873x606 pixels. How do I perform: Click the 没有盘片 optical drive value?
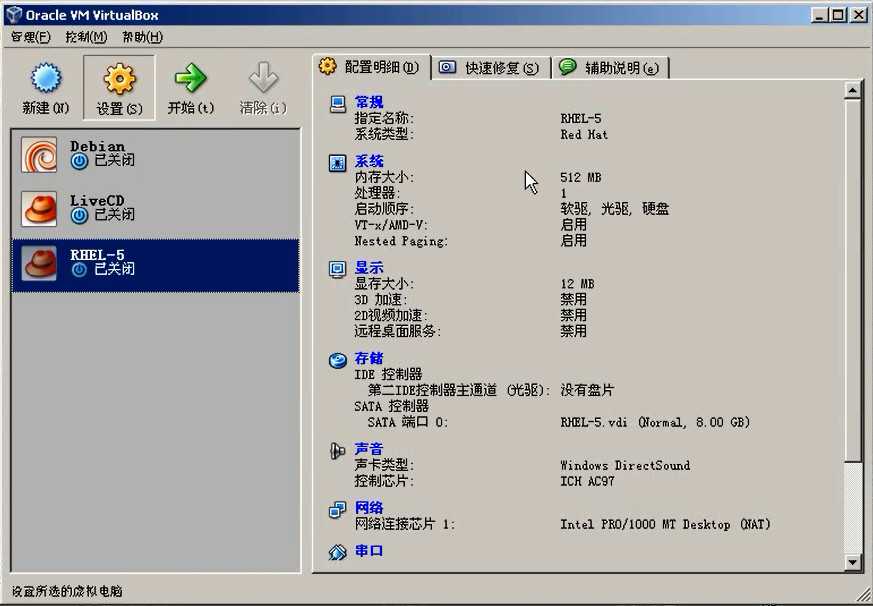tap(587, 390)
